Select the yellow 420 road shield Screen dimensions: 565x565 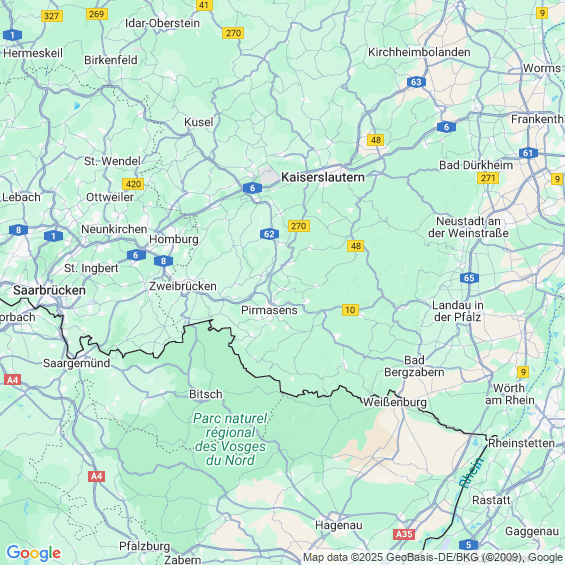point(133,184)
